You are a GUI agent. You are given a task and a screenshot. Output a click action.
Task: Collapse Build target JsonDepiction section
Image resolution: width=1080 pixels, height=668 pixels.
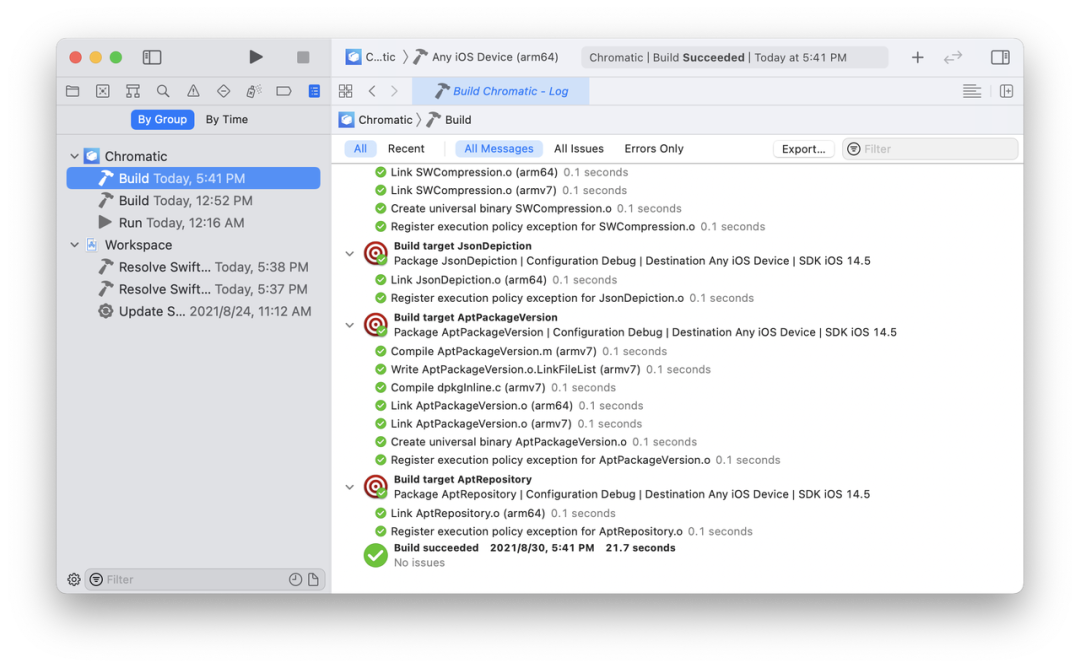350,254
